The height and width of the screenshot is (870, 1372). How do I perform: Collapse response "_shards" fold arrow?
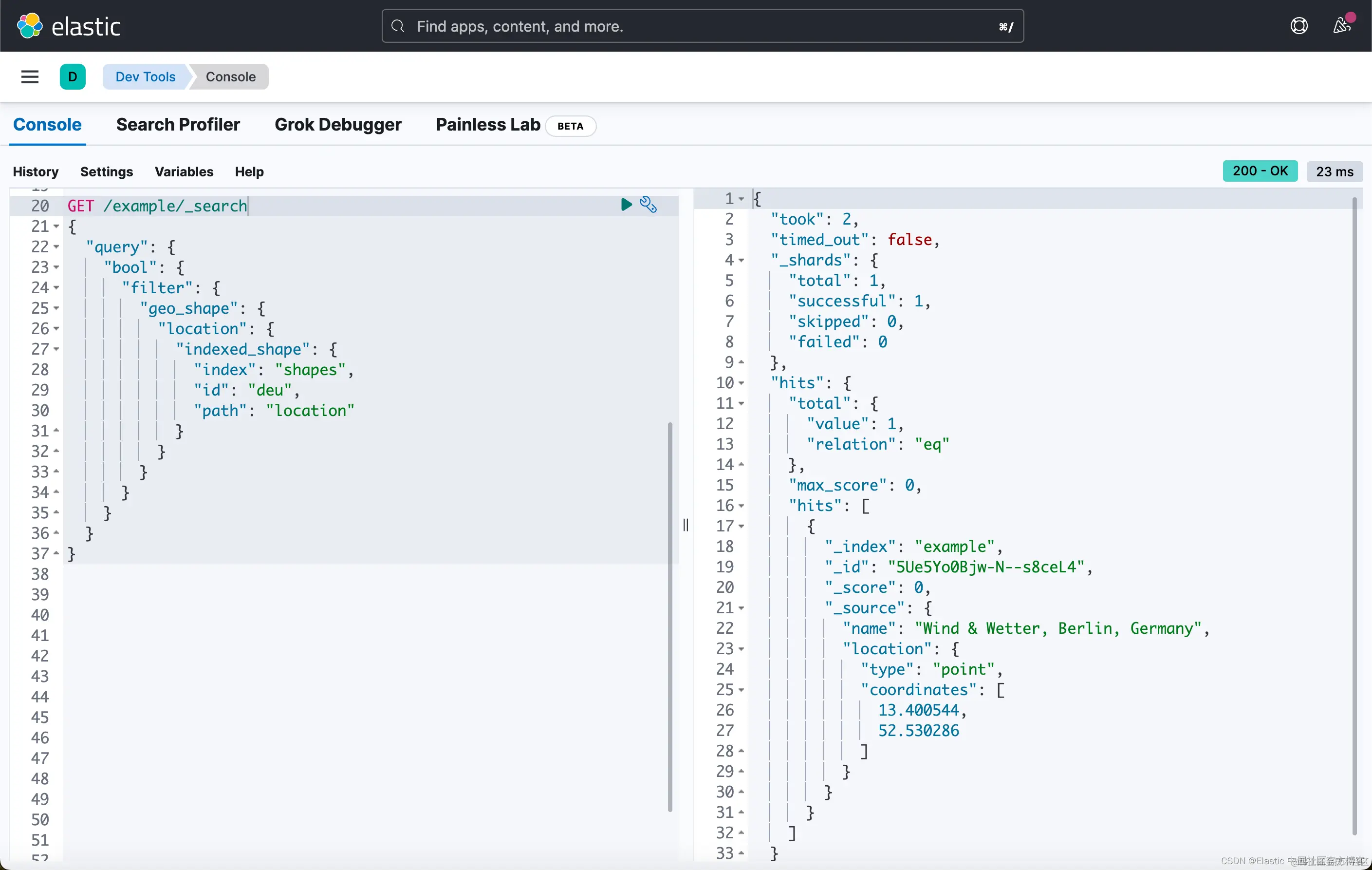pos(742,261)
